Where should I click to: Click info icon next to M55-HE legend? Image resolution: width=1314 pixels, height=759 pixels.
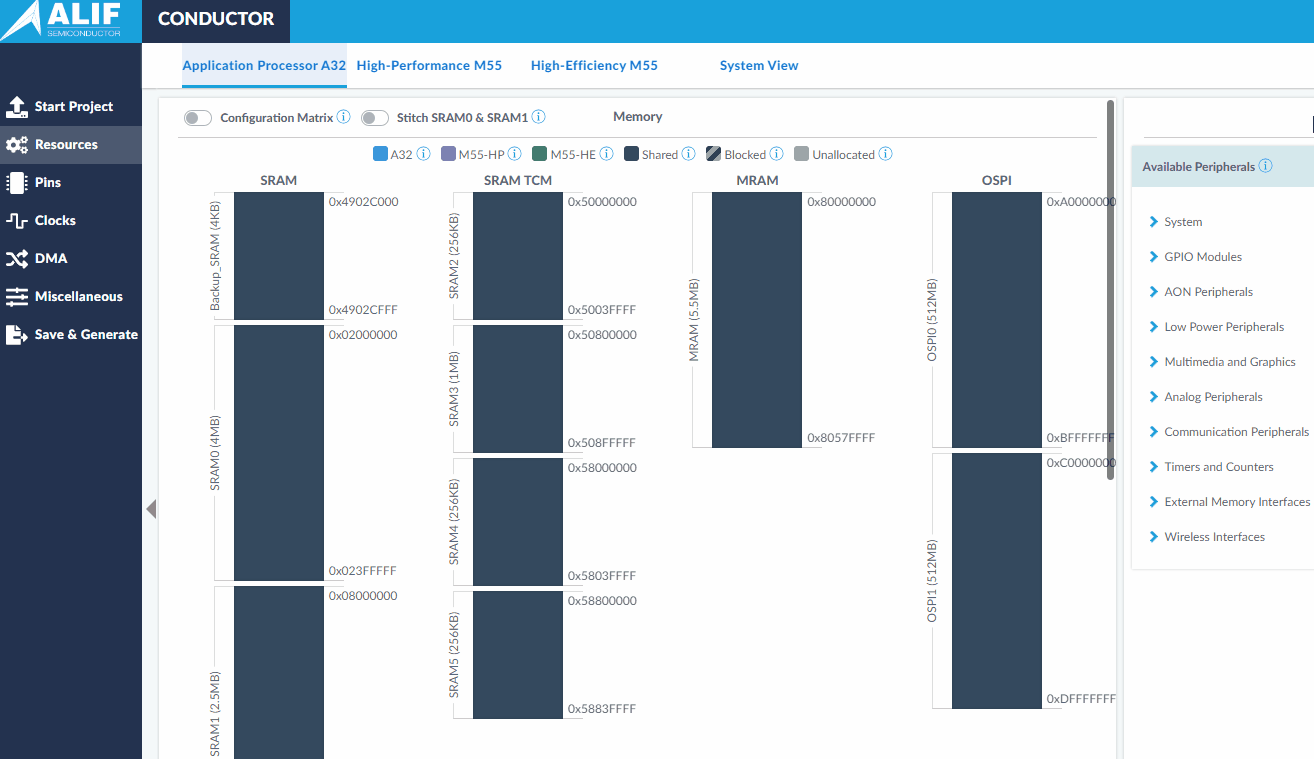pos(607,154)
